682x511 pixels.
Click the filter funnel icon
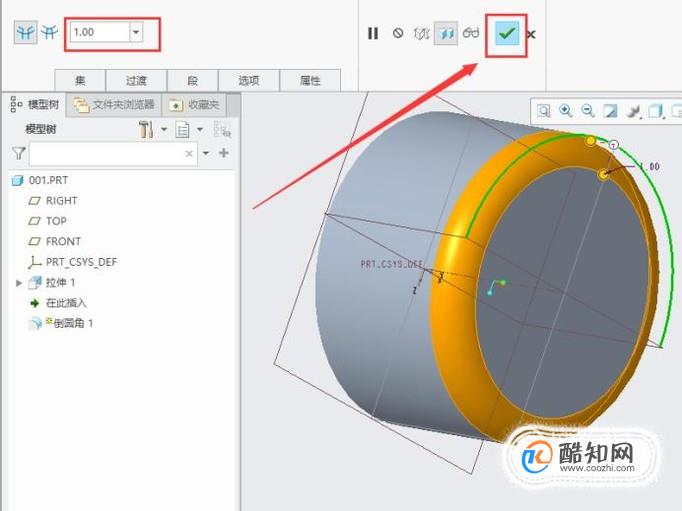pyautogui.click(x=19, y=153)
